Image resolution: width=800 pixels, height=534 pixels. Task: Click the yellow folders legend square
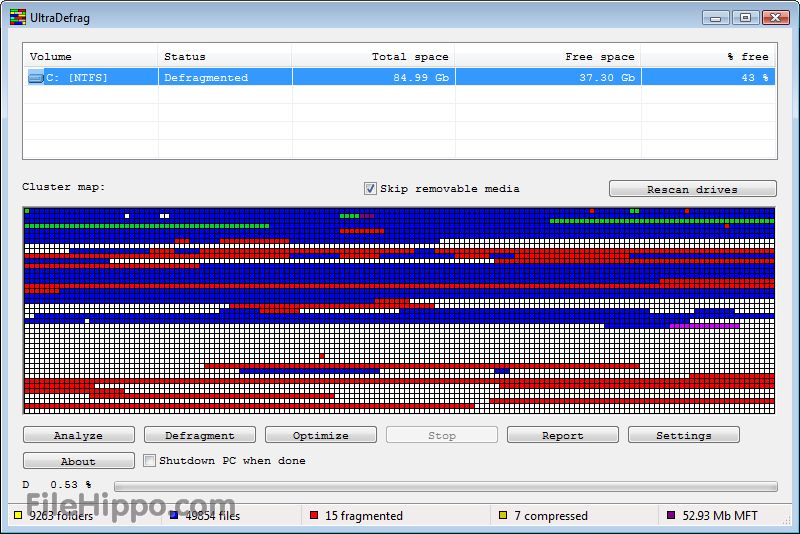coord(18,516)
